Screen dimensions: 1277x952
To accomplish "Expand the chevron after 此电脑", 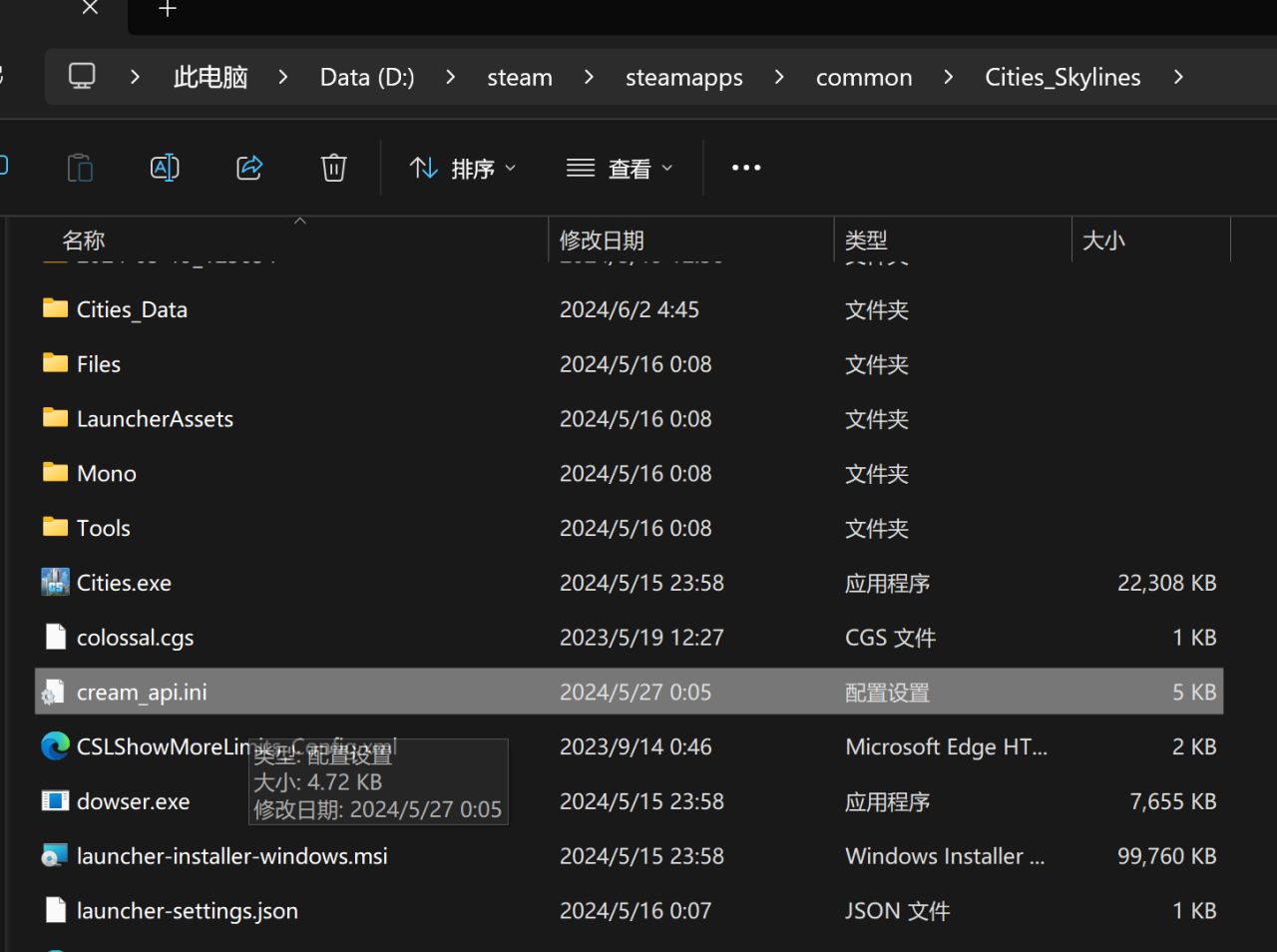I will click(x=283, y=77).
